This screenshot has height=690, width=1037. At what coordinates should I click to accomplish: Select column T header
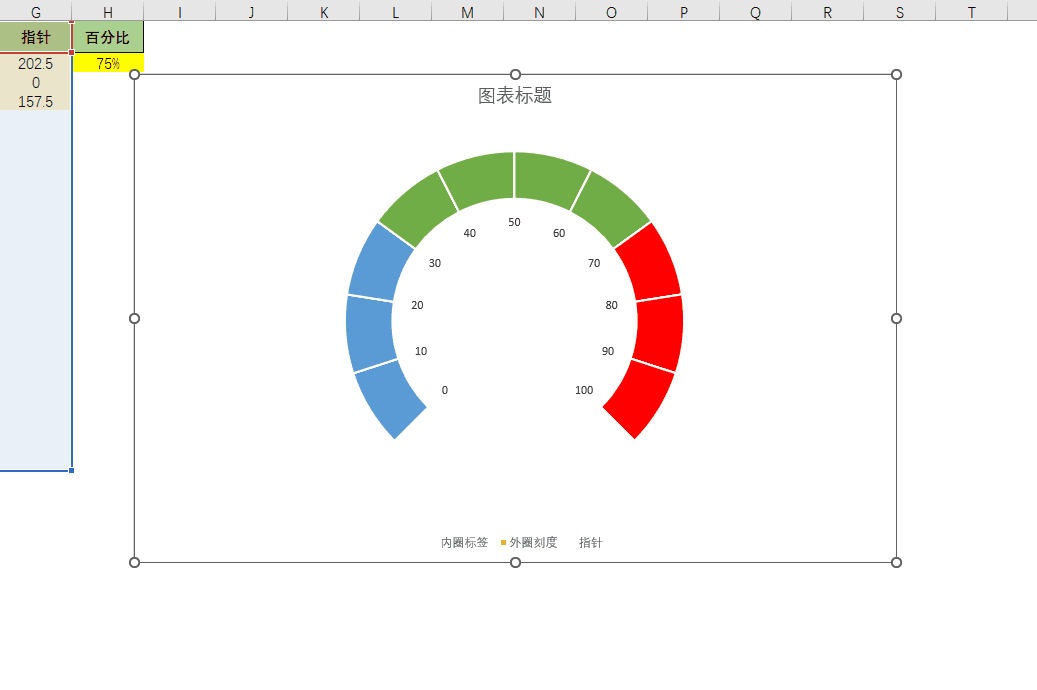[x=971, y=12]
